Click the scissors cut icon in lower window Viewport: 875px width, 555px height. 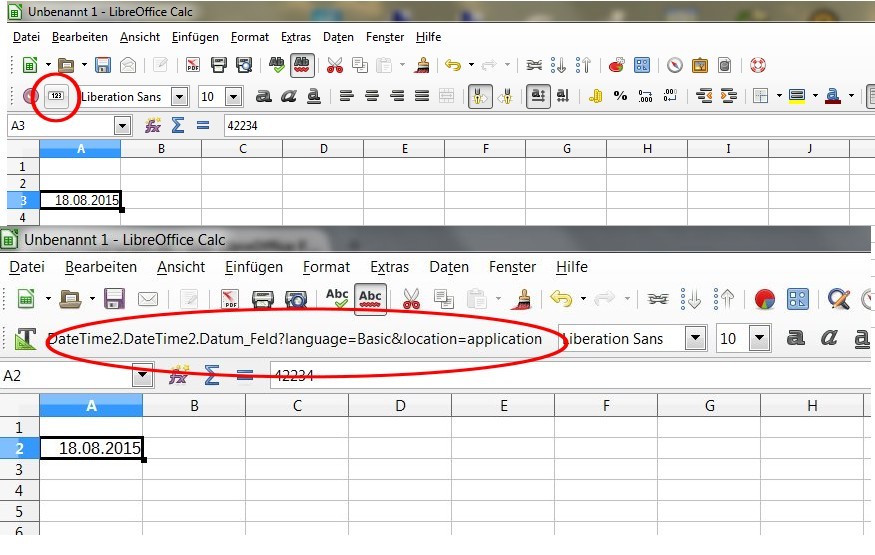(411, 299)
